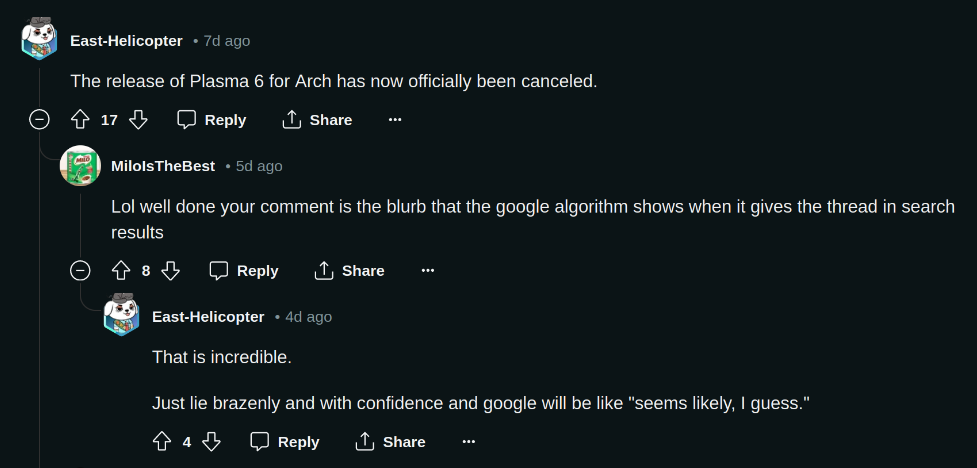
Task: Reply to MiloIsTheBest's comment
Action: click(244, 270)
